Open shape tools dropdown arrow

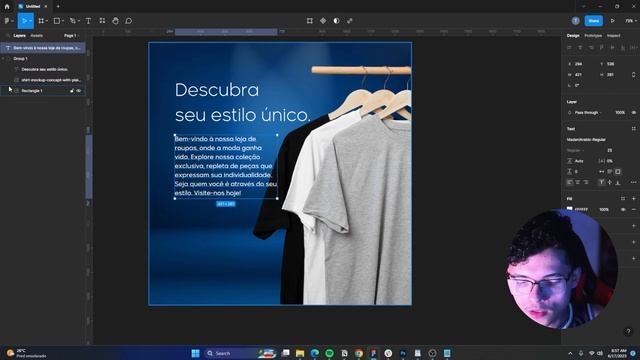63,21
